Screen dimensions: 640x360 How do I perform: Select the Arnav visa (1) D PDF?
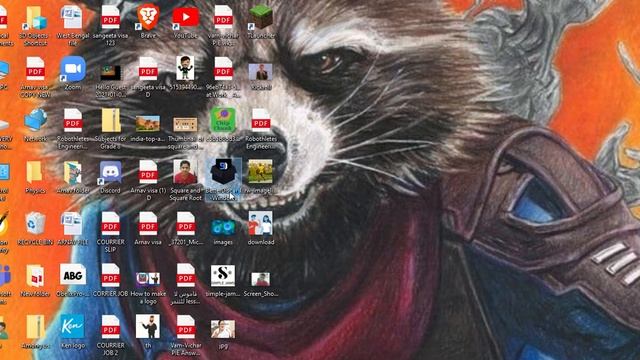click(x=148, y=172)
